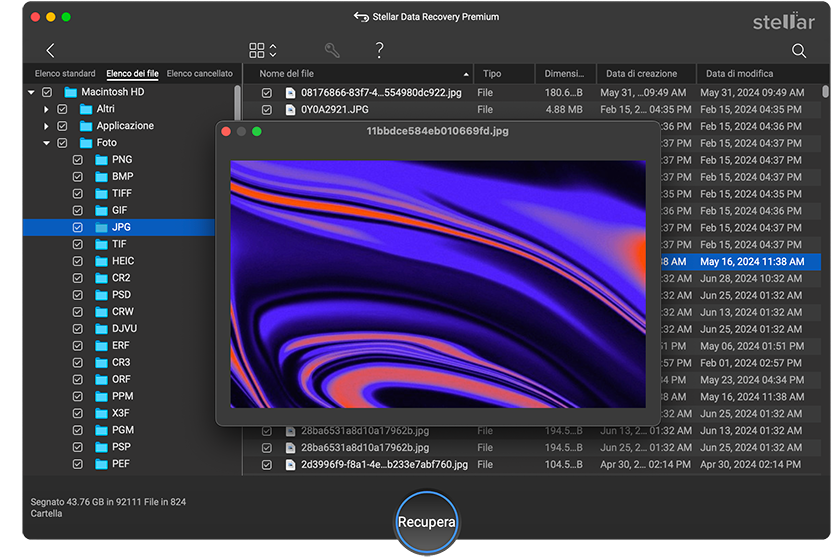This screenshot has height=557, width=831.
Task: Select the CR3 folder icon
Action: pyautogui.click(x=101, y=363)
